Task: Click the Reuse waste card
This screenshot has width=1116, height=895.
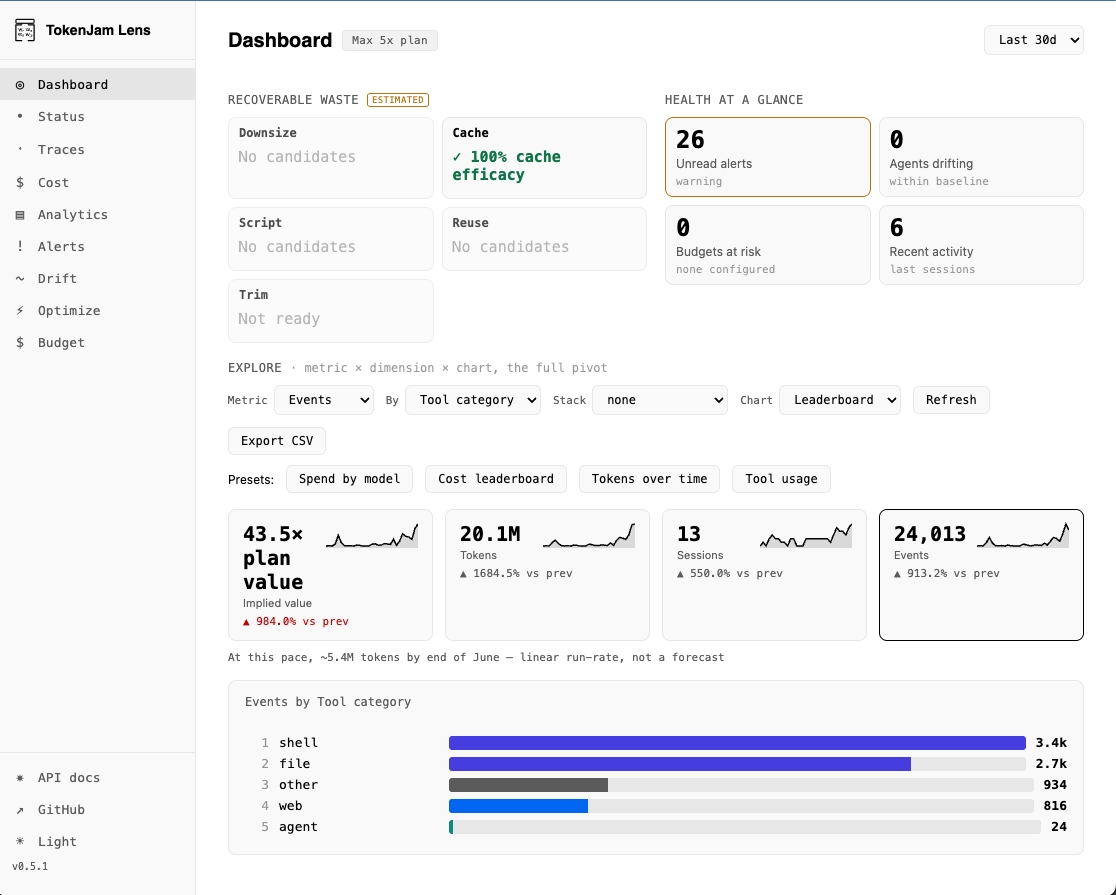Action: [544, 239]
